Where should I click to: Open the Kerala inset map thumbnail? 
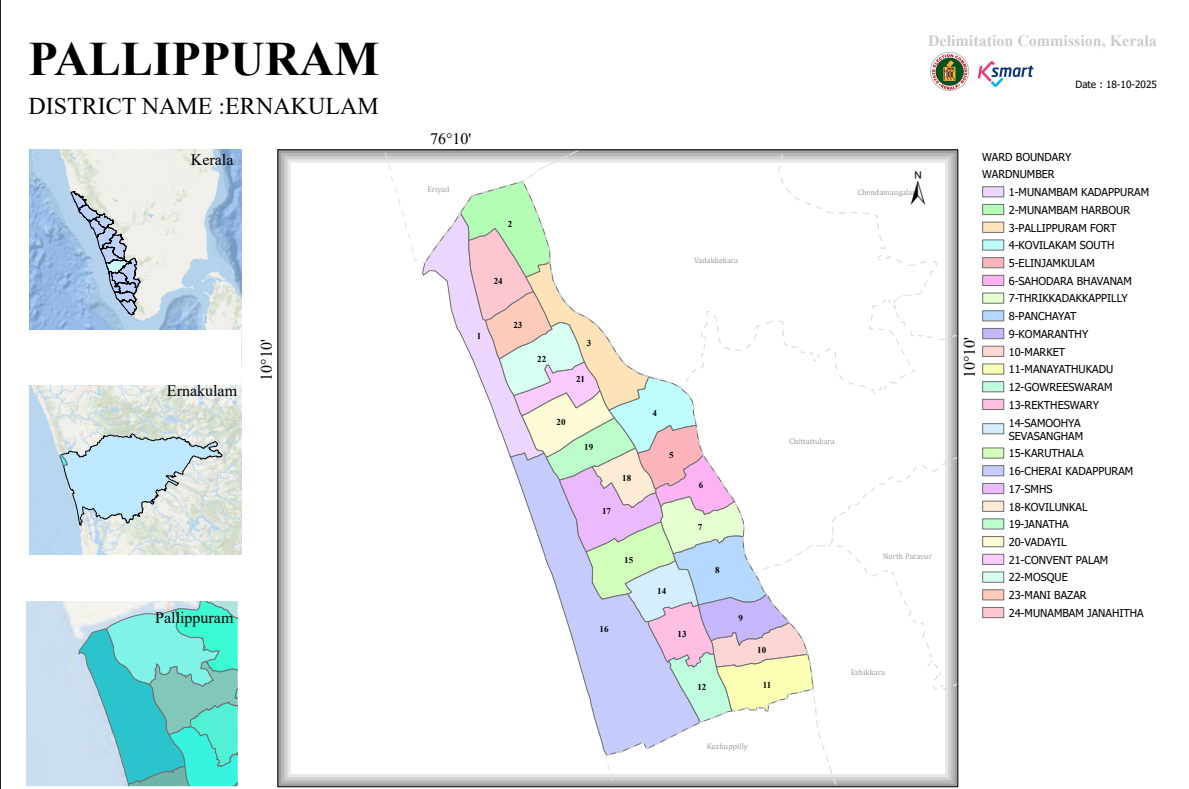click(x=135, y=239)
